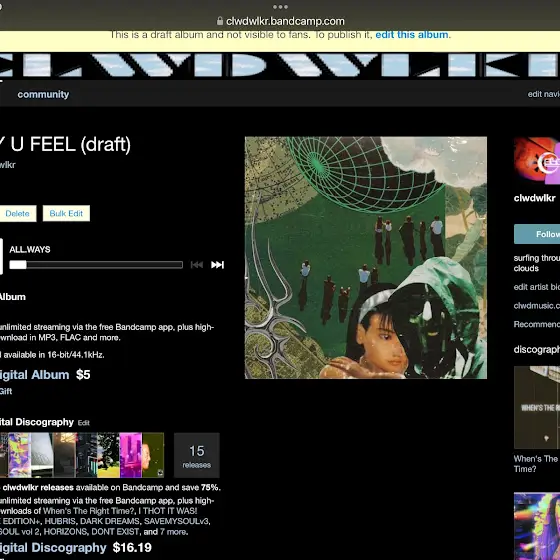This screenshot has height=560, width=560.
Task: Open the 15 releases tile
Action: (196, 455)
